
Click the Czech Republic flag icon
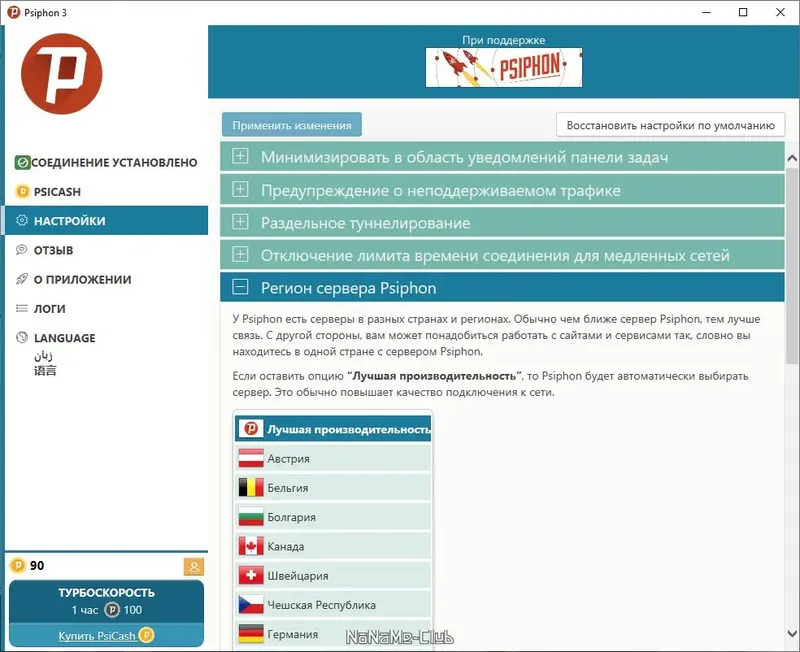pos(251,605)
